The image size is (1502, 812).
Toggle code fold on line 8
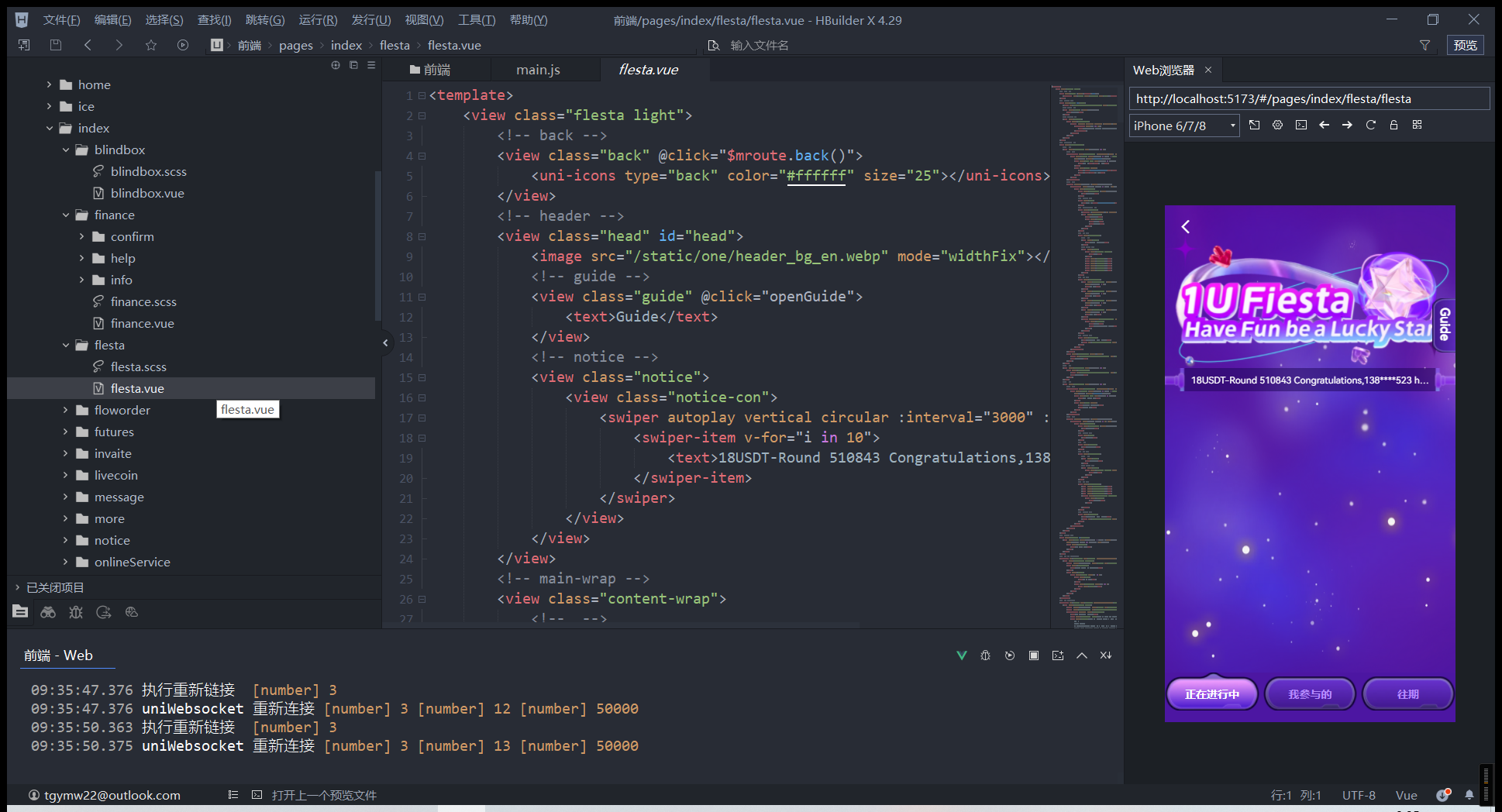422,236
